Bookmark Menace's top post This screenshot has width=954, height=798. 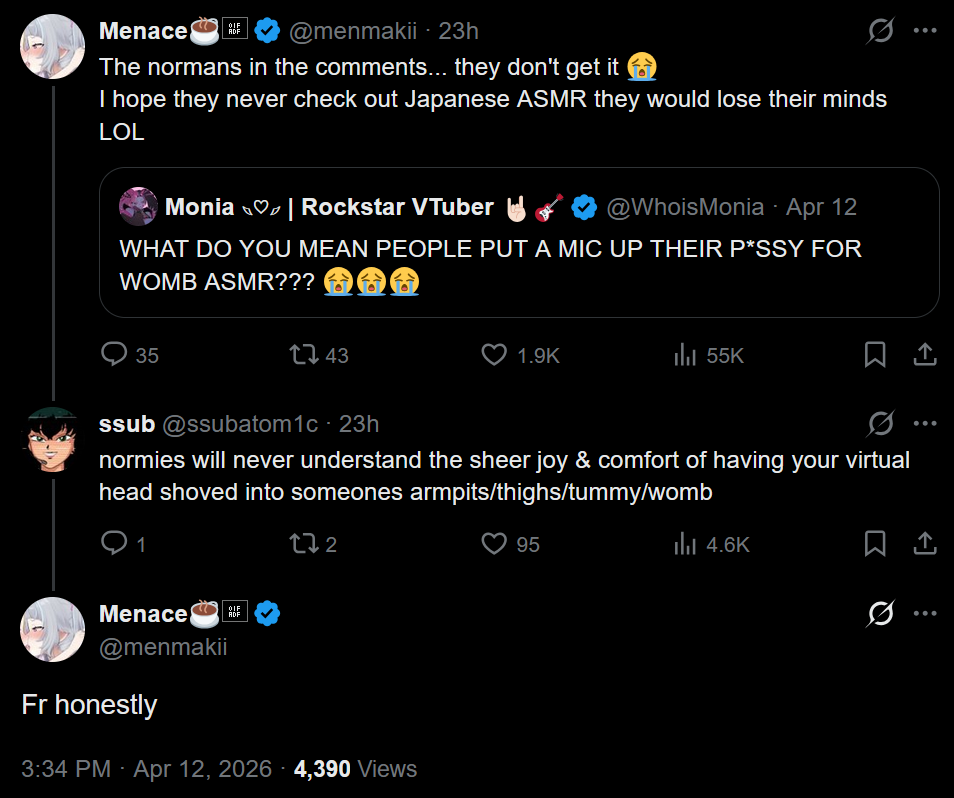click(875, 355)
